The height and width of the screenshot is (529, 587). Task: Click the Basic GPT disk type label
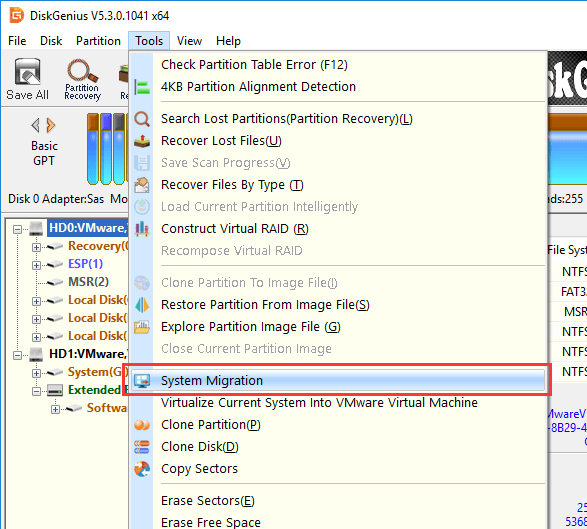pos(44,153)
